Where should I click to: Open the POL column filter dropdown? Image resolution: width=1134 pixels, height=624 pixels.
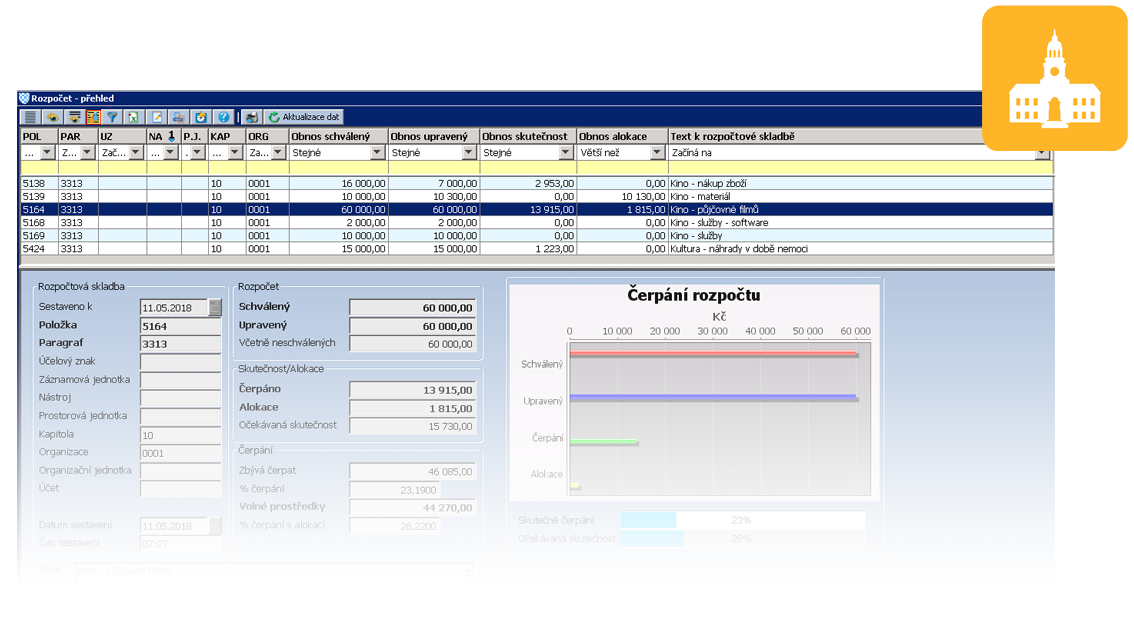point(47,153)
